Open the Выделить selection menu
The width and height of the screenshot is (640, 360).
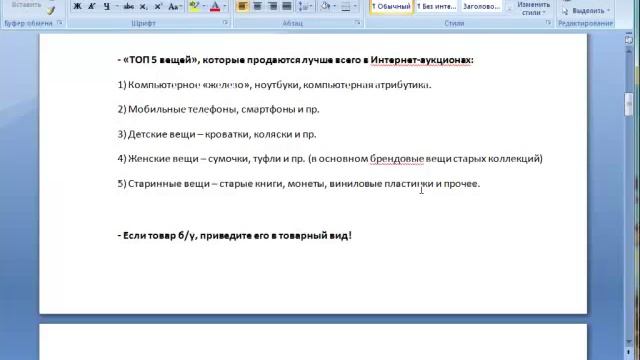pos(586,11)
